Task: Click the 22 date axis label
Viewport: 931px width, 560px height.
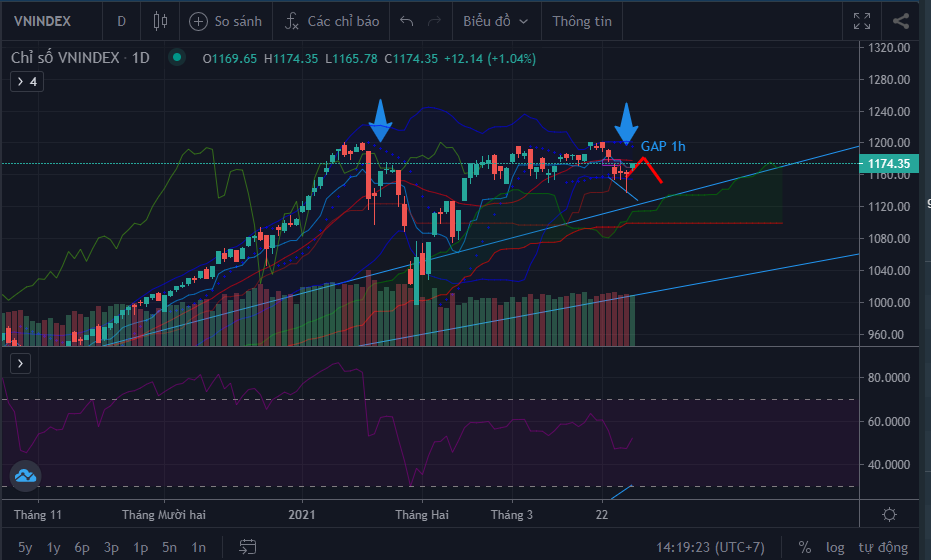Action: (x=602, y=514)
